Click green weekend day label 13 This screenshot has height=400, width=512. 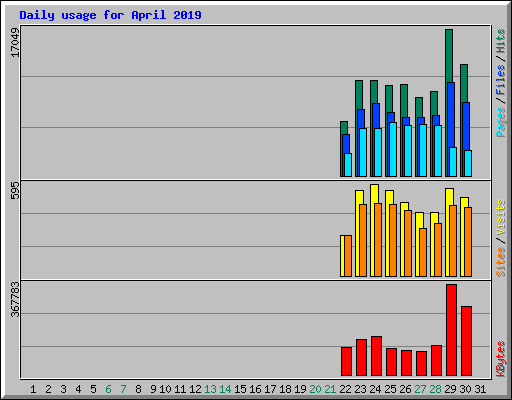pyautogui.click(x=210, y=389)
